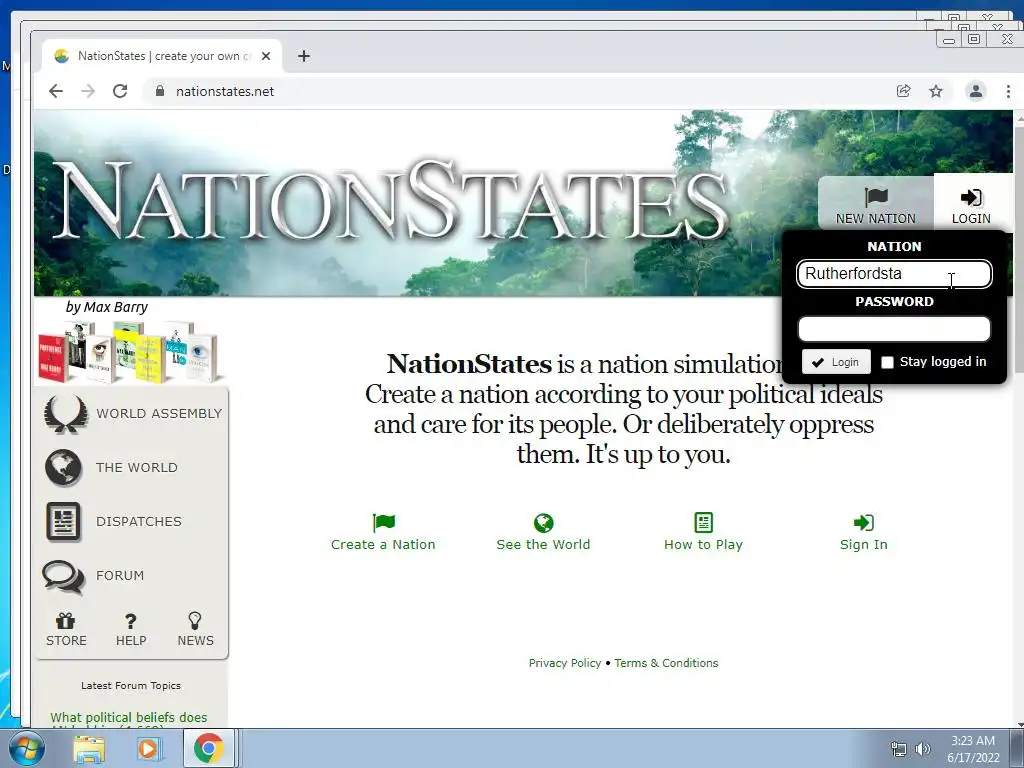This screenshot has width=1024, height=768.
Task: Open The World globe in the sidebar
Action: point(63,468)
